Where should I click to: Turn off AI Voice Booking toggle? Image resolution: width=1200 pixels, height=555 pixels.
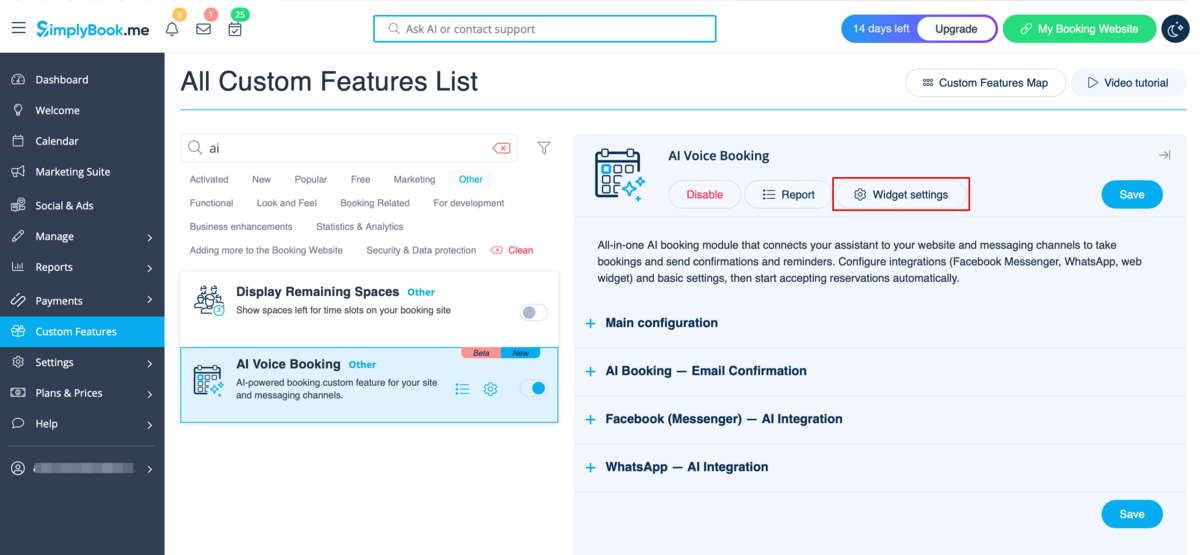point(534,388)
